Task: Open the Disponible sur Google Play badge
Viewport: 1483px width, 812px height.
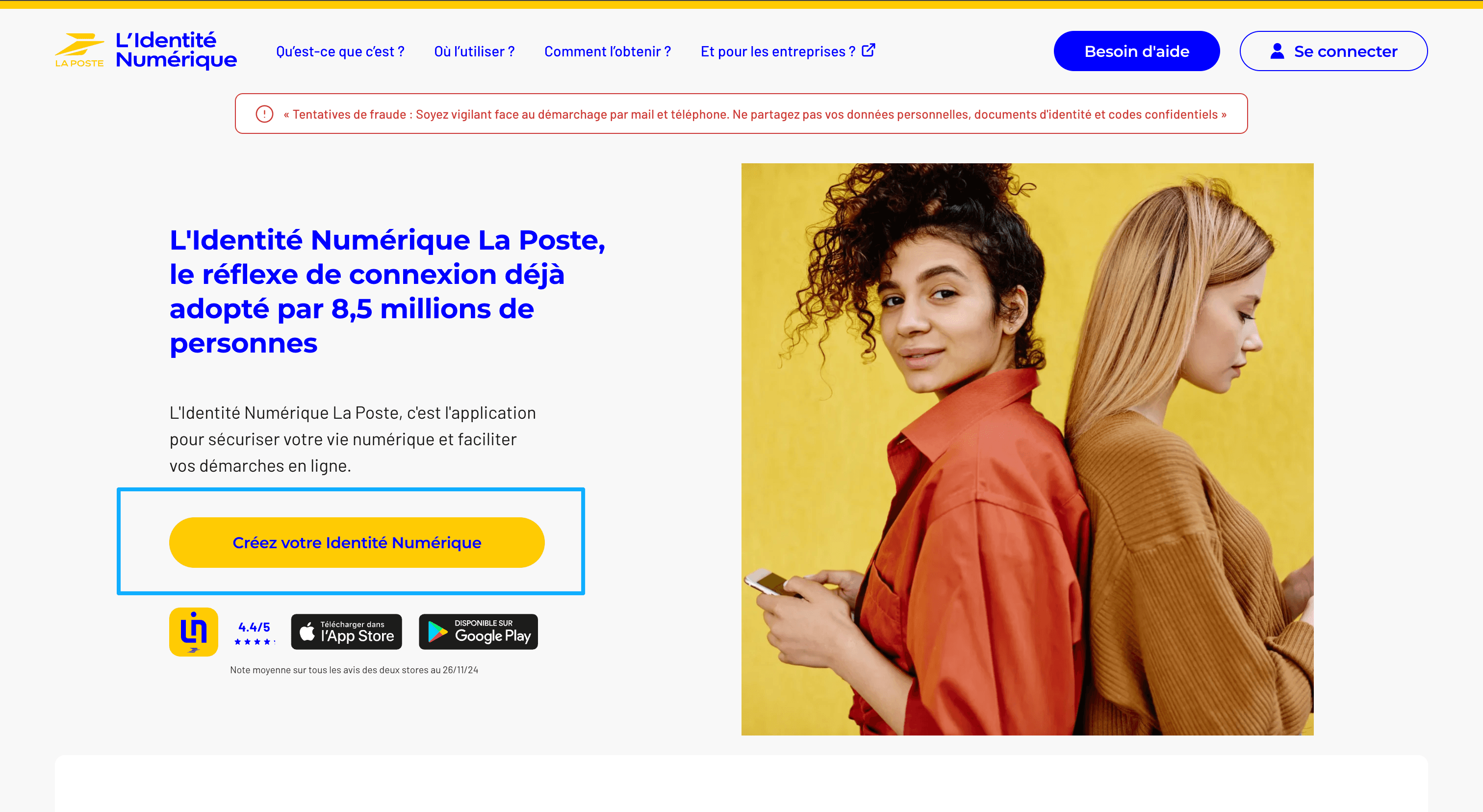Action: pos(479,632)
